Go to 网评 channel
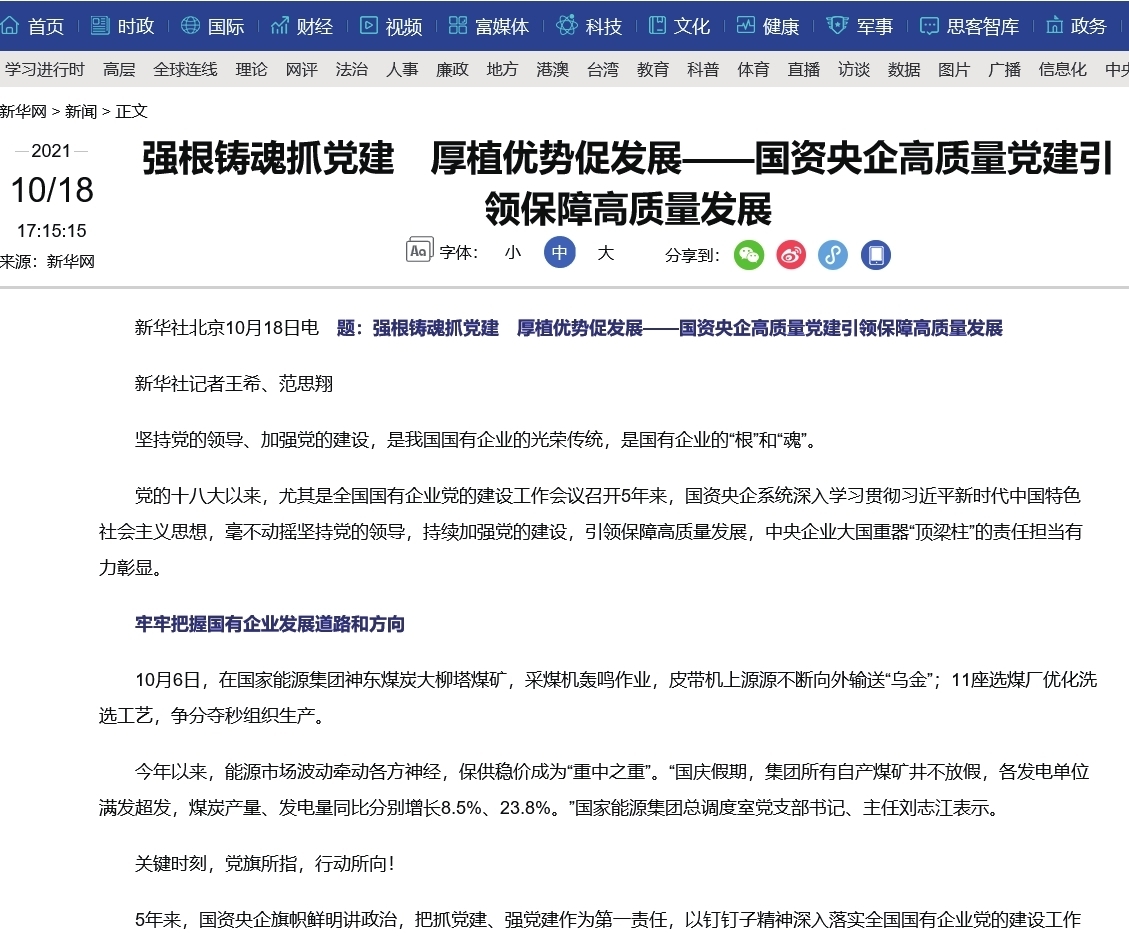Viewport: 1129px width, 937px height. pyautogui.click(x=302, y=69)
